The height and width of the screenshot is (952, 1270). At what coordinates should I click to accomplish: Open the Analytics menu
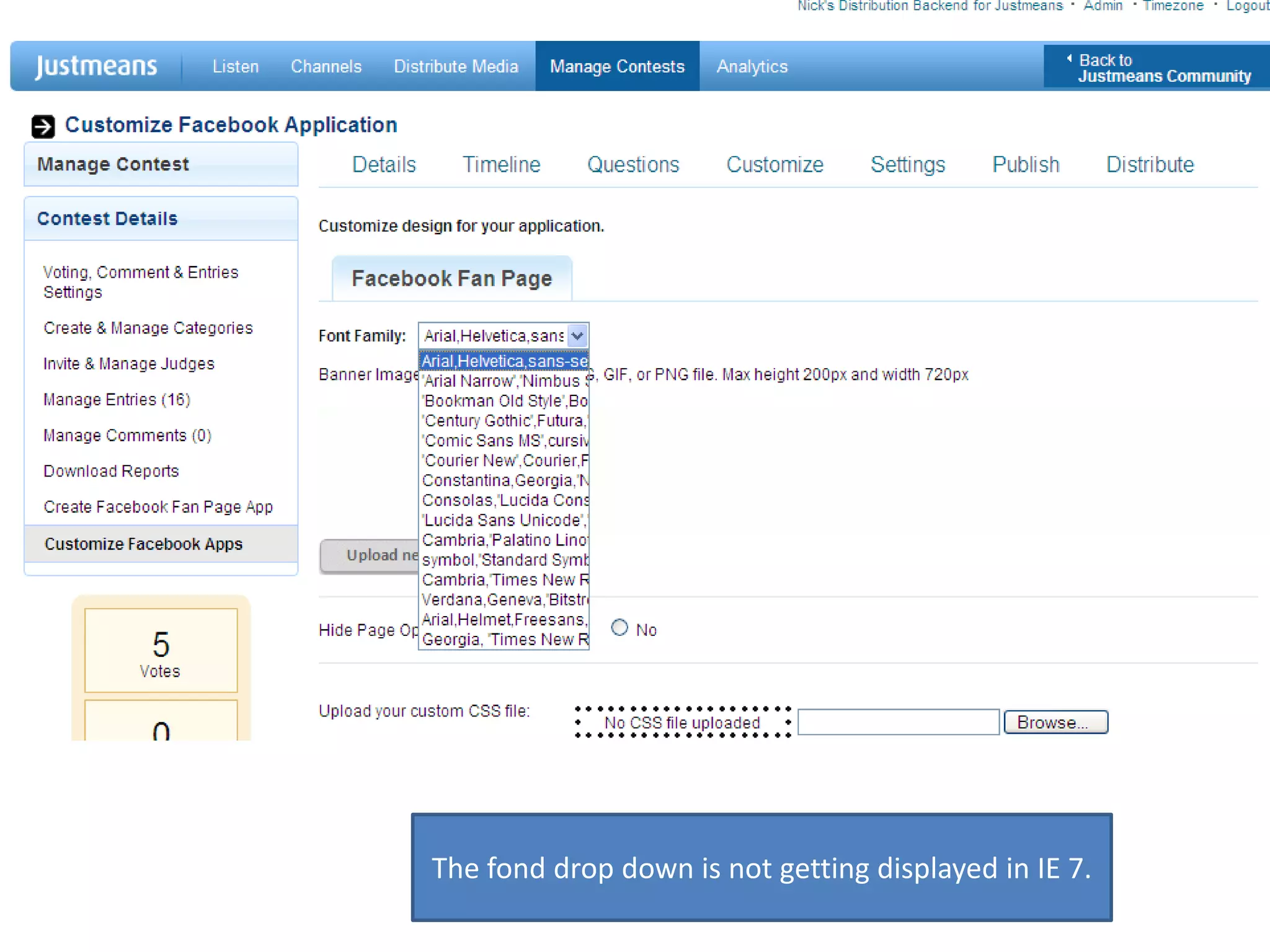[x=752, y=66]
